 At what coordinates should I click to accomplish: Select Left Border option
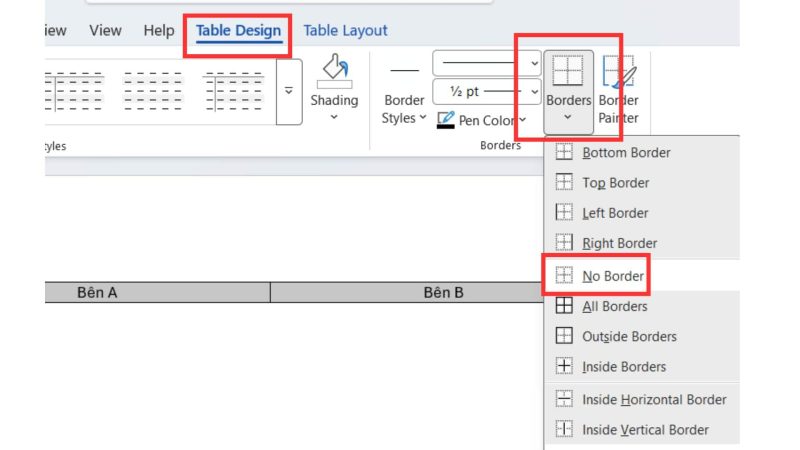click(642, 213)
